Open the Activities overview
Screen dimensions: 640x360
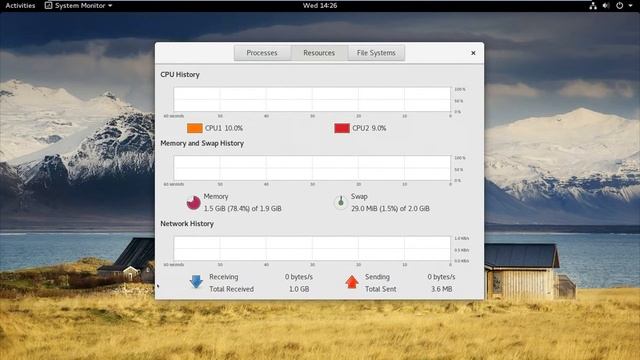coord(20,6)
